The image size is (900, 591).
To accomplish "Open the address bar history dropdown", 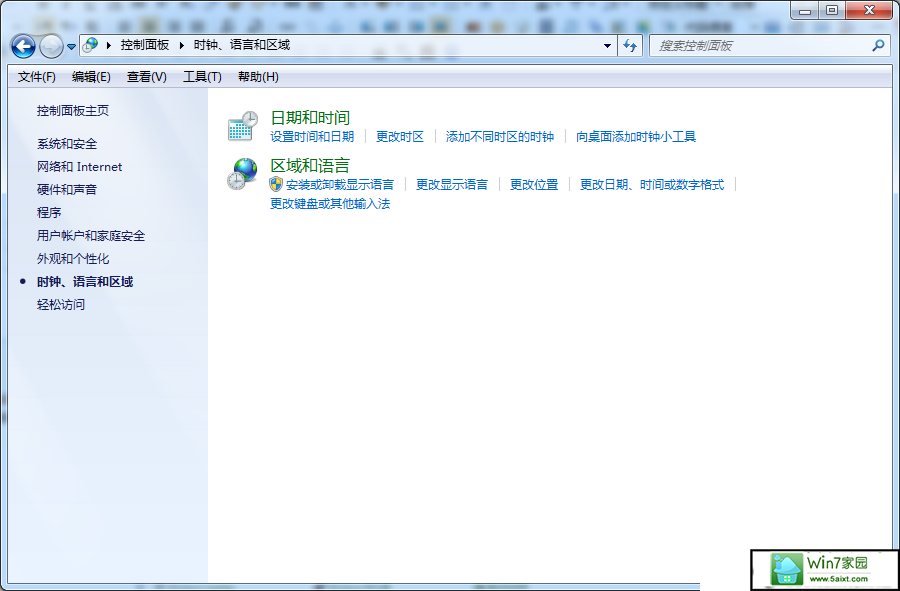I will (607, 46).
